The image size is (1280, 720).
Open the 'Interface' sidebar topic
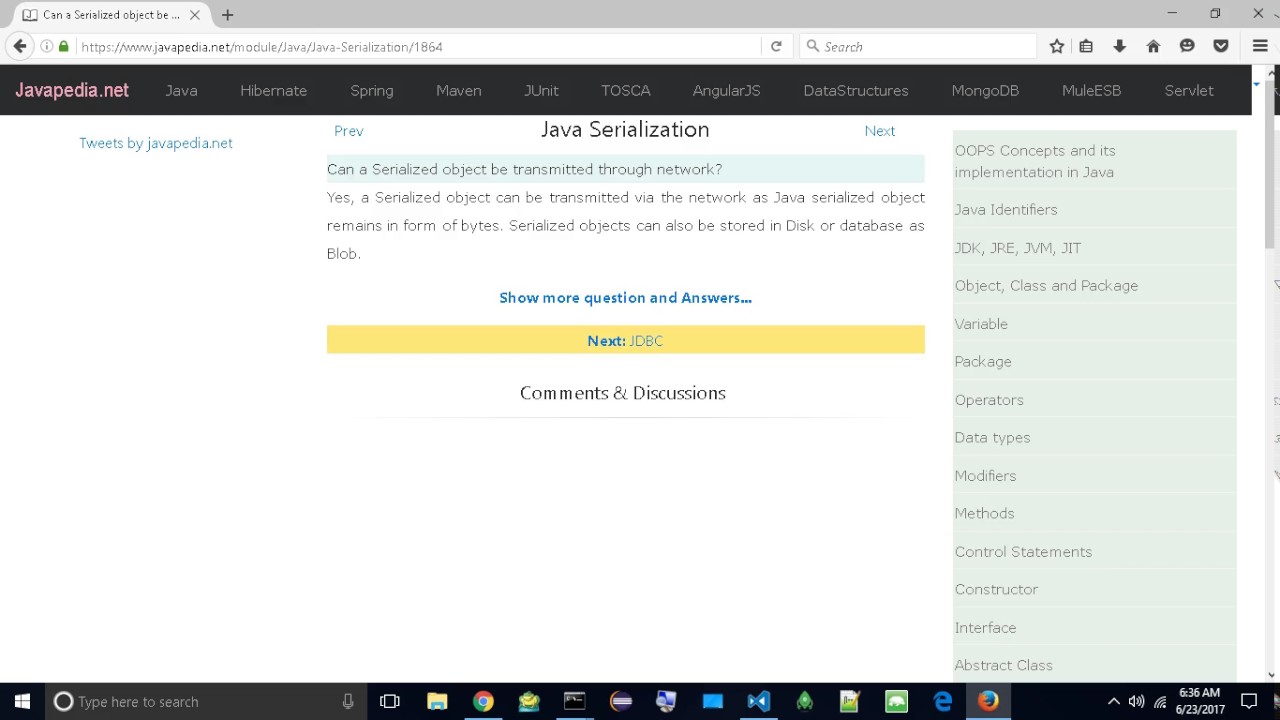[x=985, y=628]
